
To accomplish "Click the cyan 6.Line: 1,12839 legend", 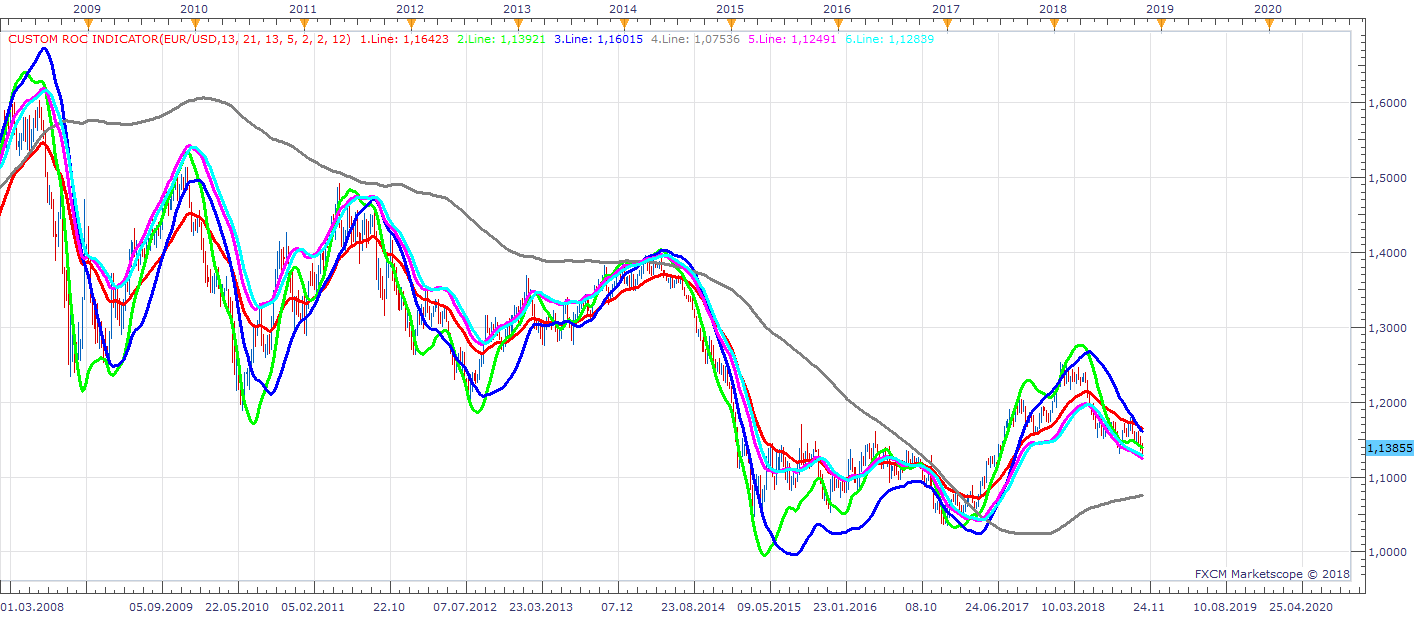I will tap(889, 40).
